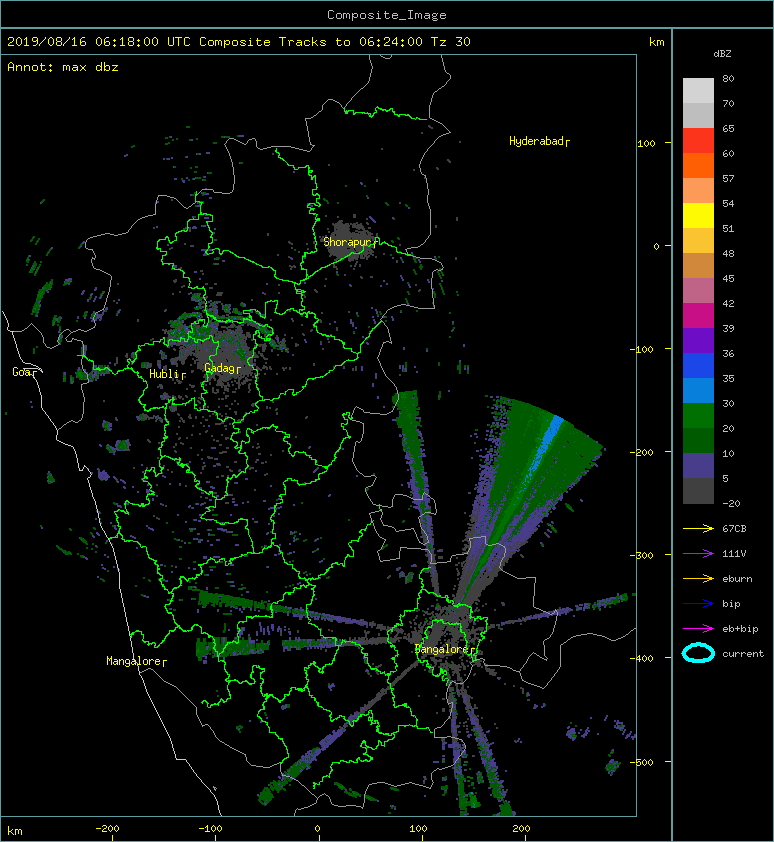Click the 65 value on the dBZ scale

pyautogui.click(x=728, y=128)
